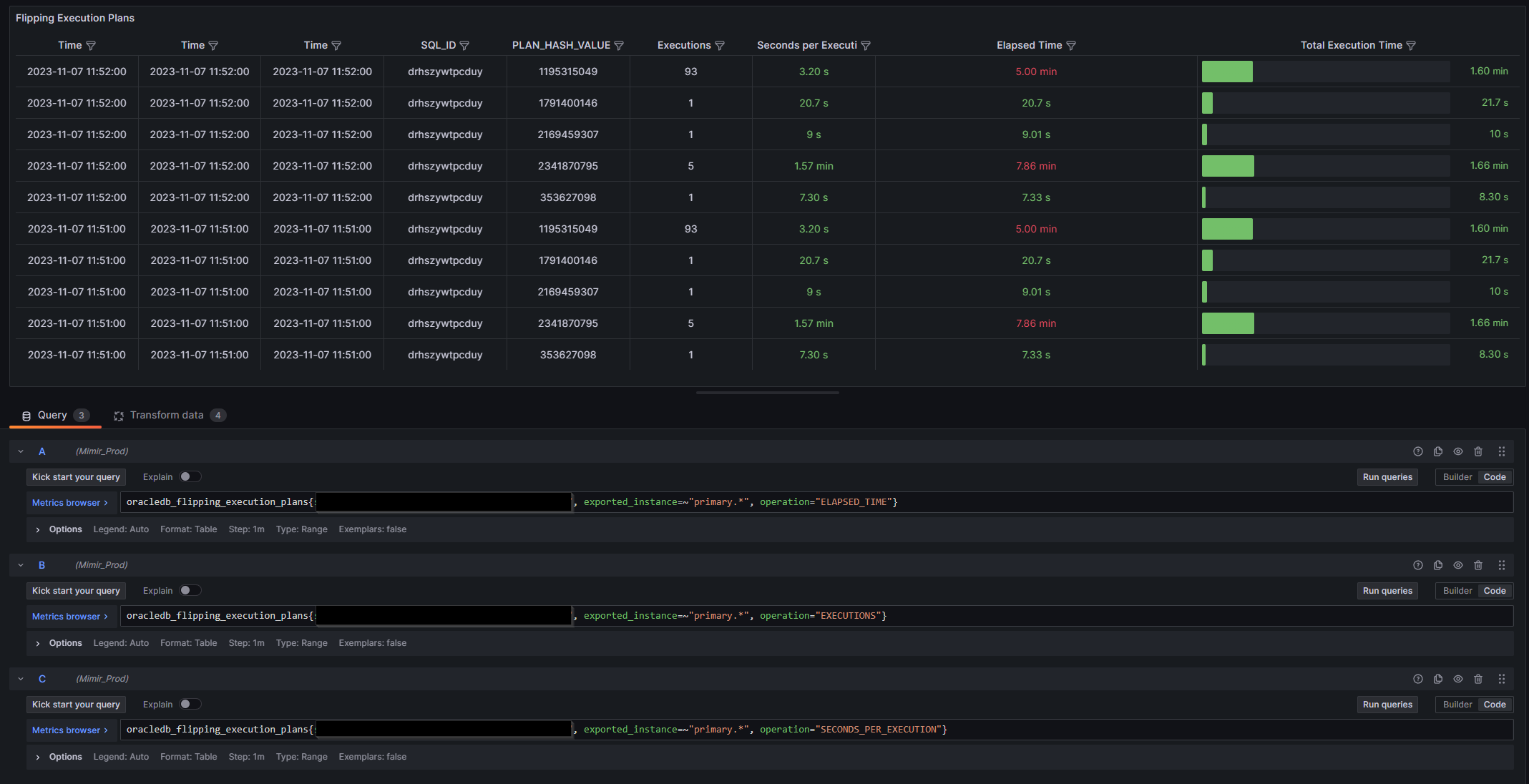Viewport: 1529px width, 784px height.
Task: Grab the drag handle of query B
Action: (1502, 565)
